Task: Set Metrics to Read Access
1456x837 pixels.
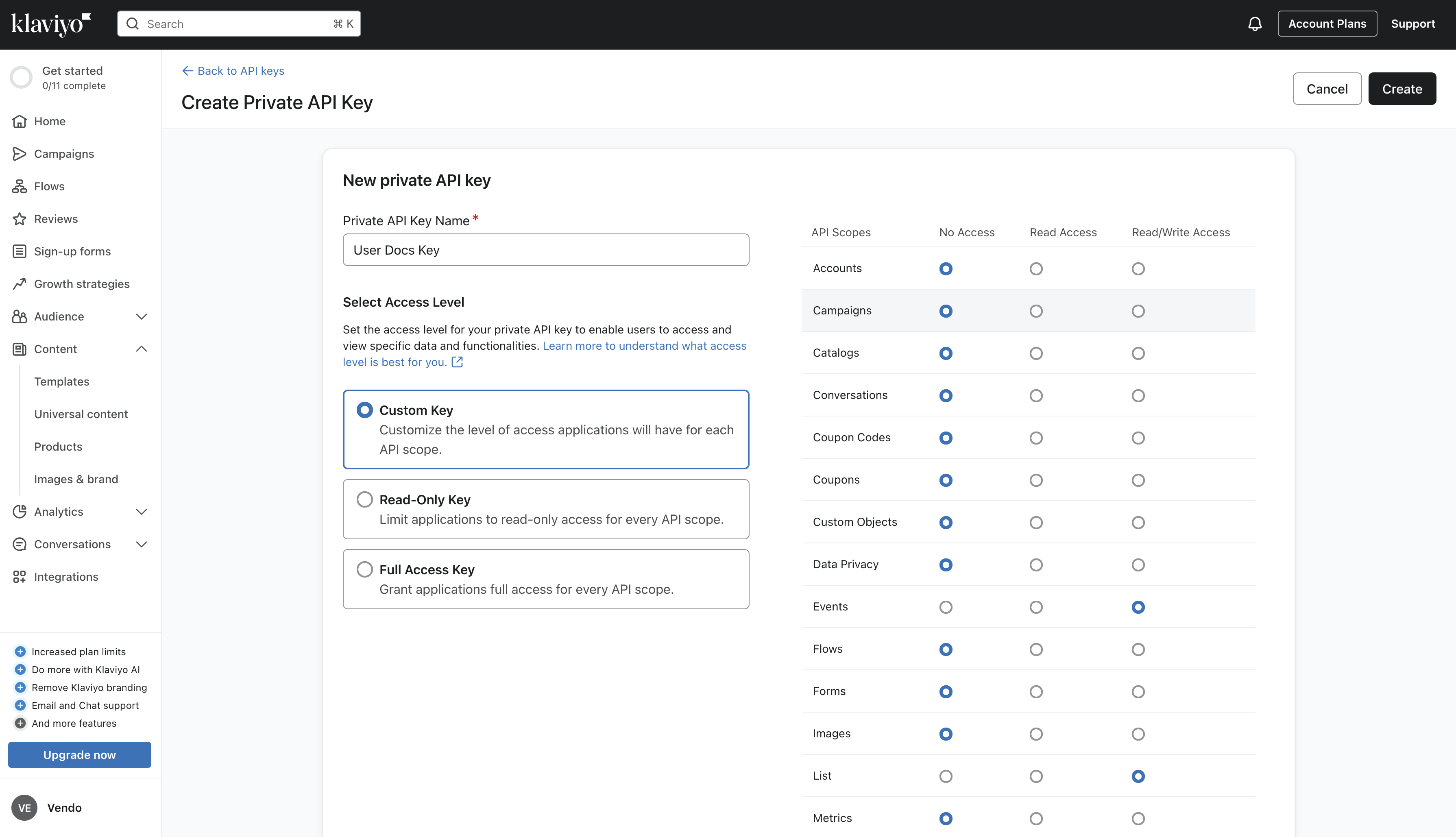Action: pos(1036,819)
